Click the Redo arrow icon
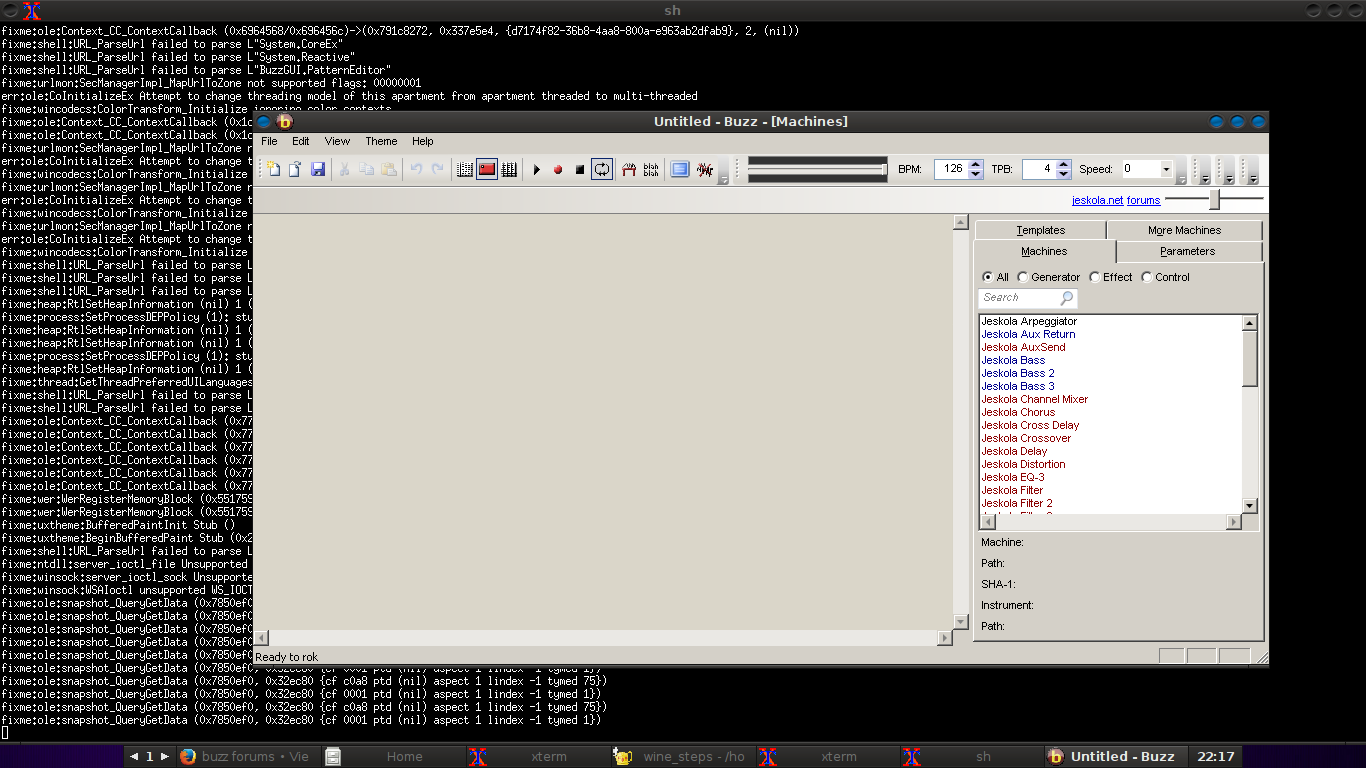The width and height of the screenshot is (1366, 768). click(x=438, y=169)
